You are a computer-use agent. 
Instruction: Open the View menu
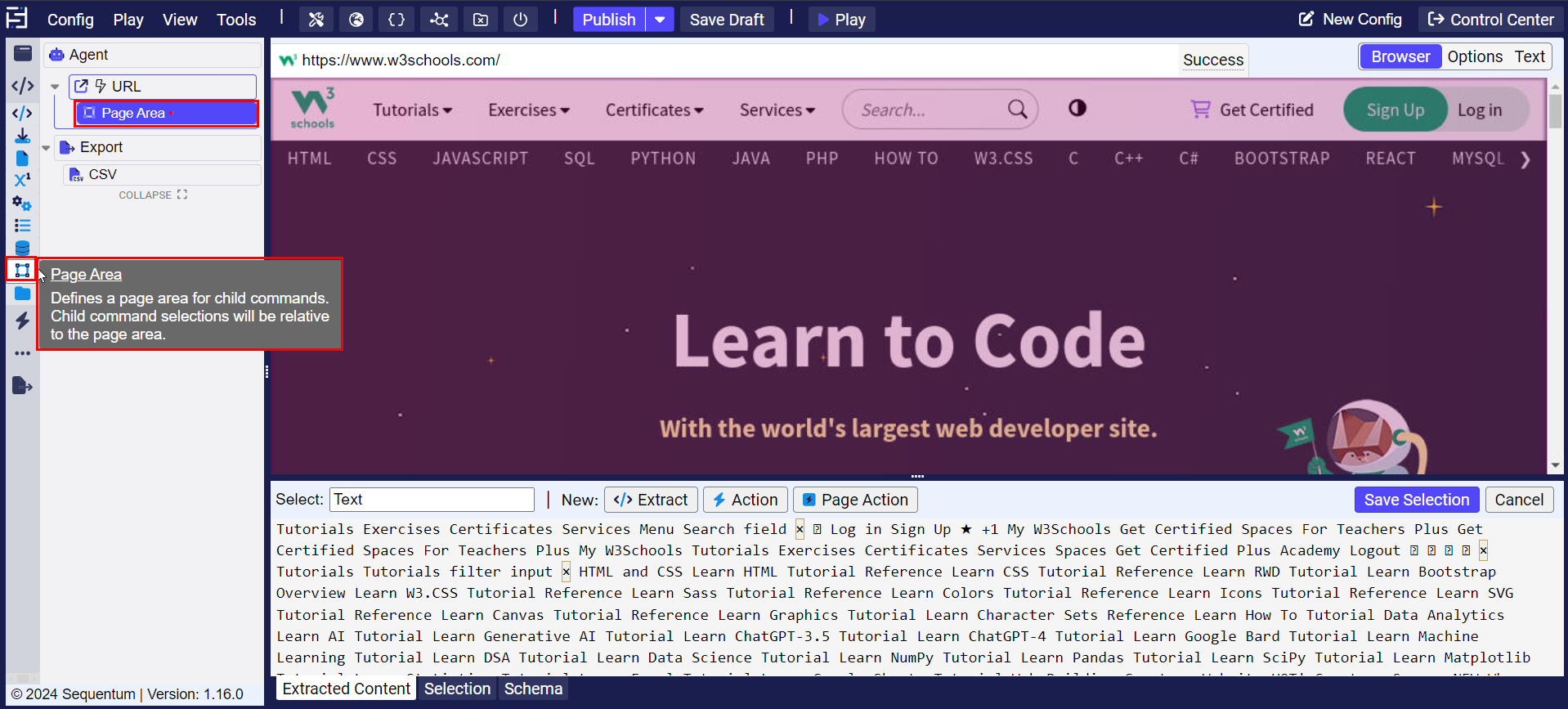180,20
